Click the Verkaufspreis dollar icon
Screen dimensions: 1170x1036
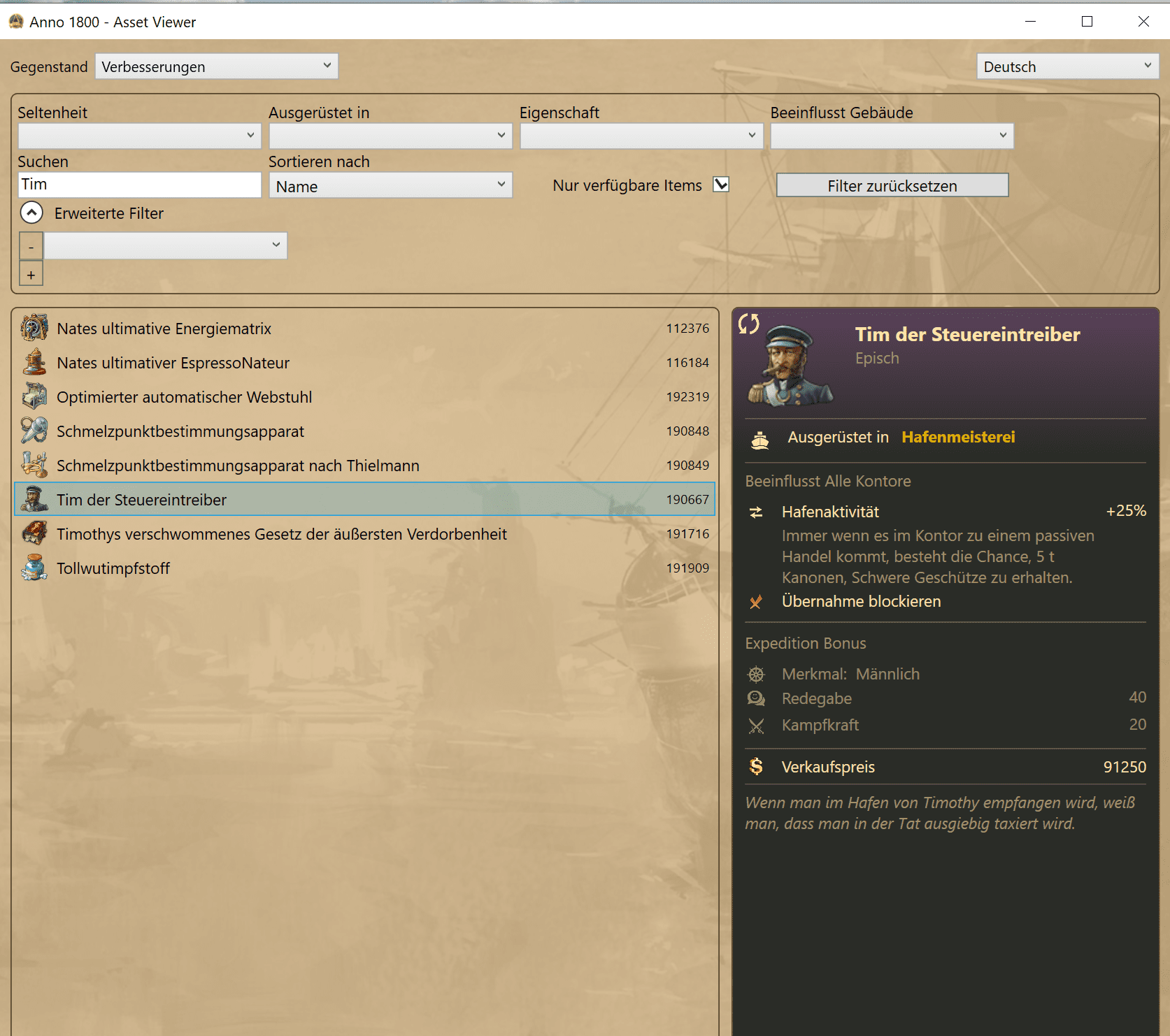pos(756,766)
